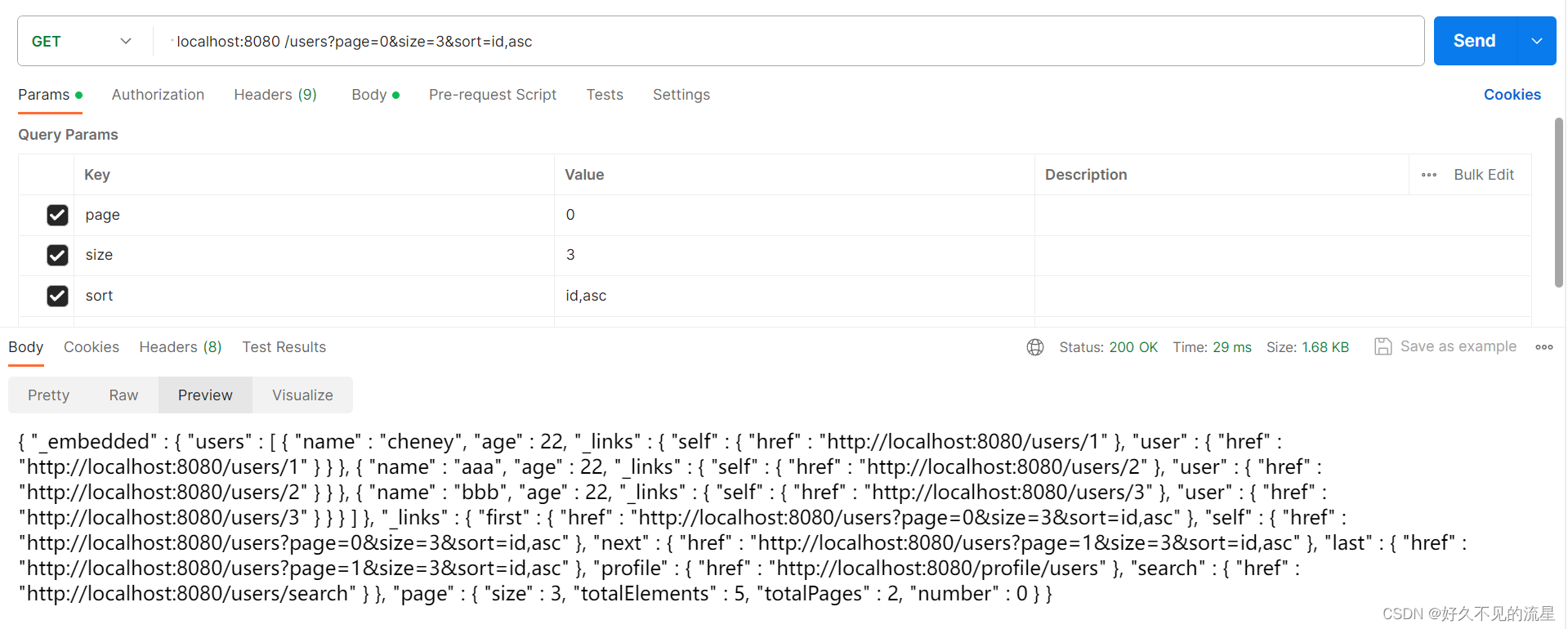Open the request Headers (9) tab
The height and width of the screenshot is (629, 1568).
[x=275, y=95]
